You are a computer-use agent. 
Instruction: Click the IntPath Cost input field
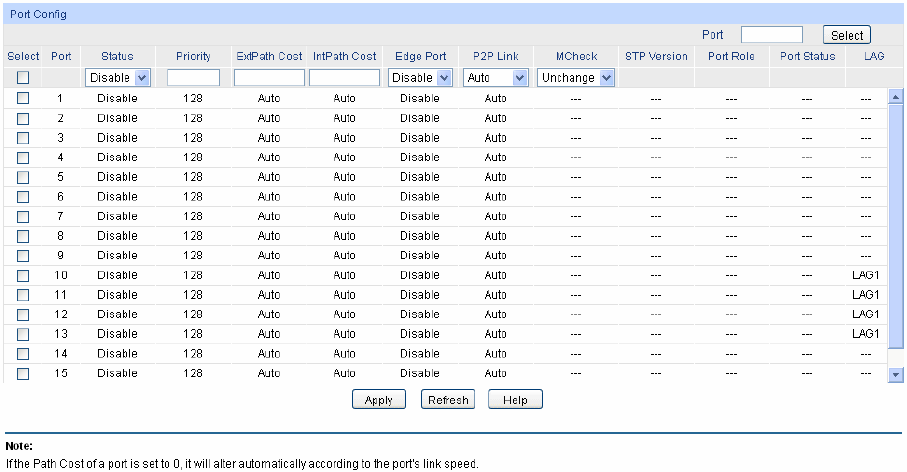(344, 77)
